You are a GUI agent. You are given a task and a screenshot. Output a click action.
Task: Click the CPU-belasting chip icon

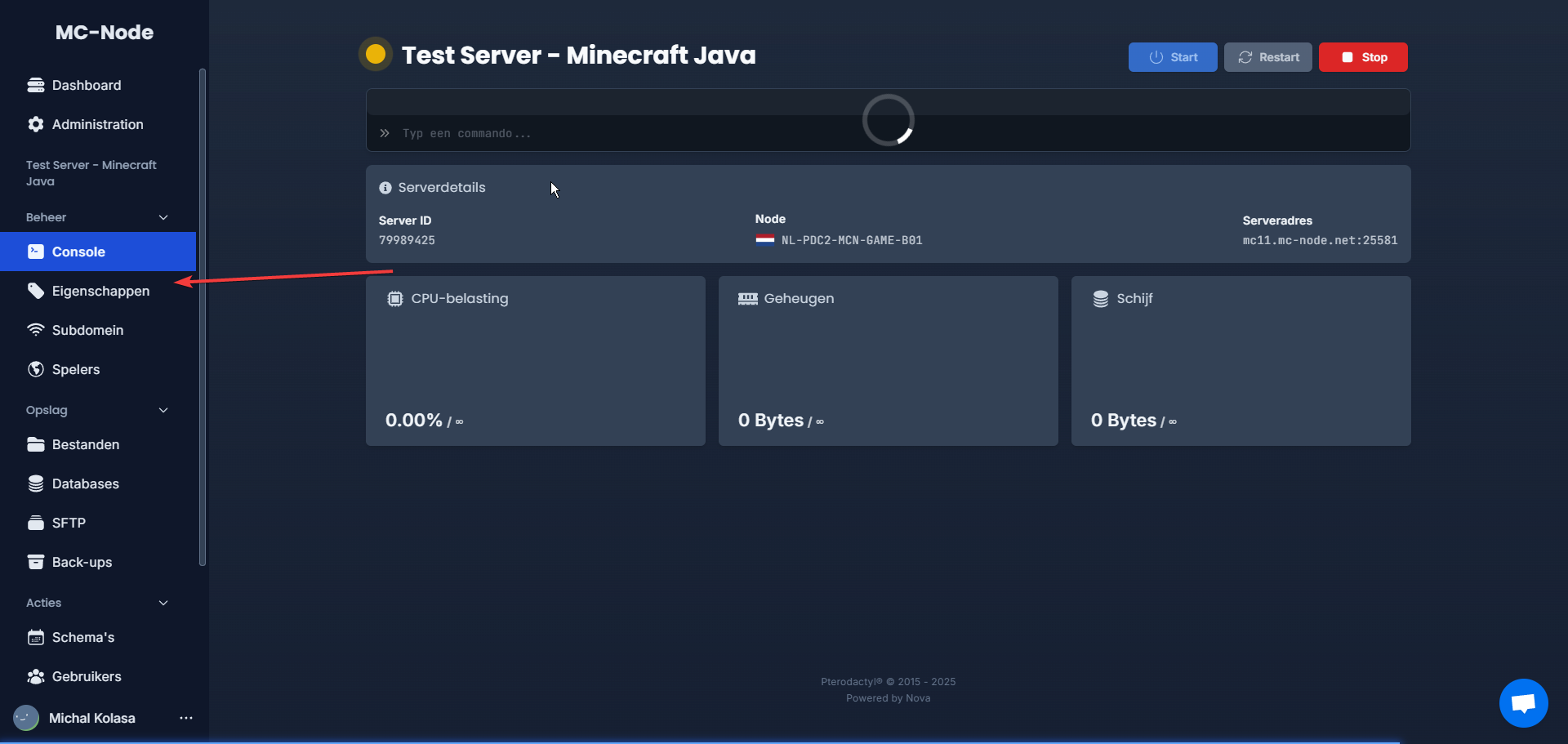coord(395,299)
